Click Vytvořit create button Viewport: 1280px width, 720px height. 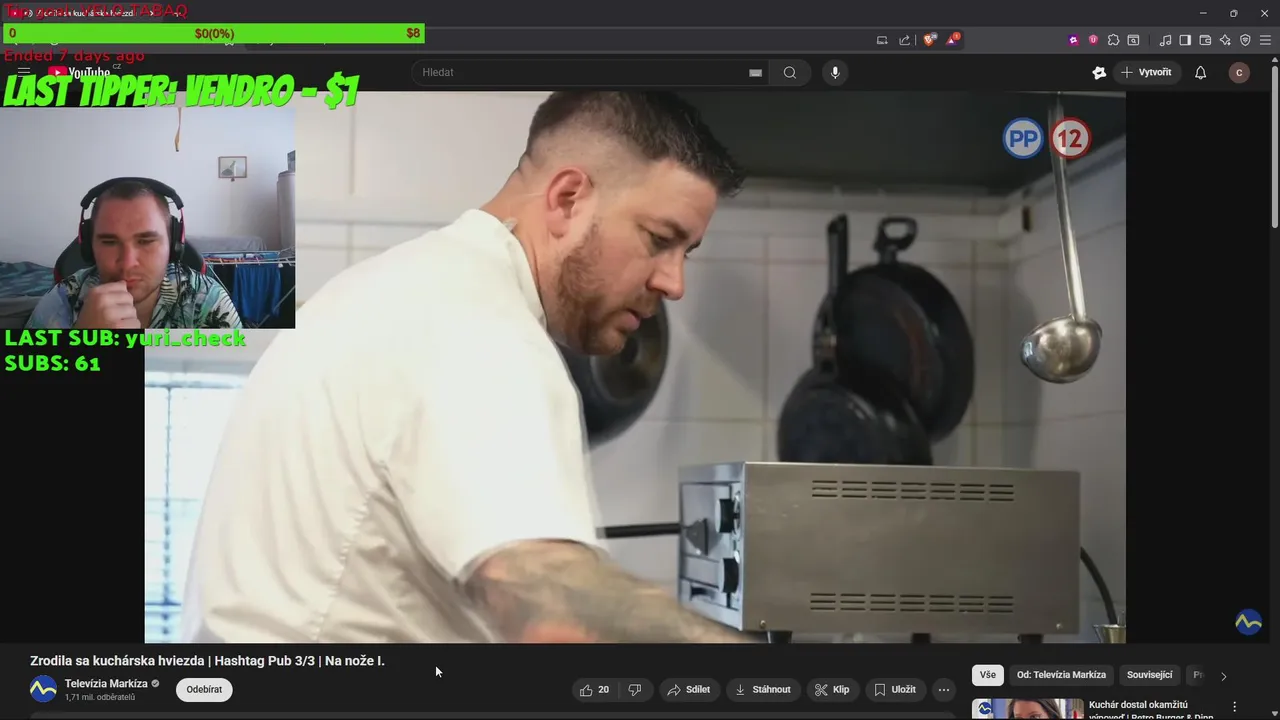pos(1146,72)
